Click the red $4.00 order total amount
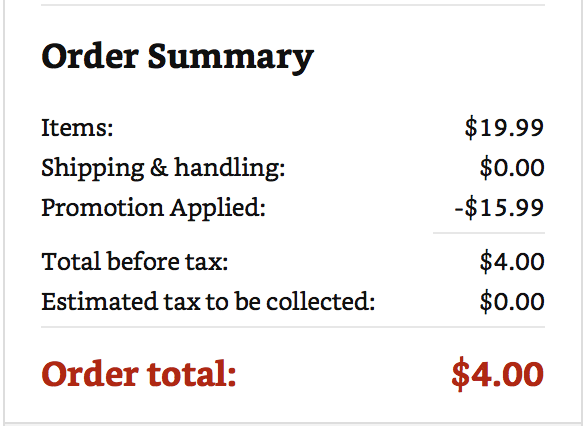 [497, 374]
